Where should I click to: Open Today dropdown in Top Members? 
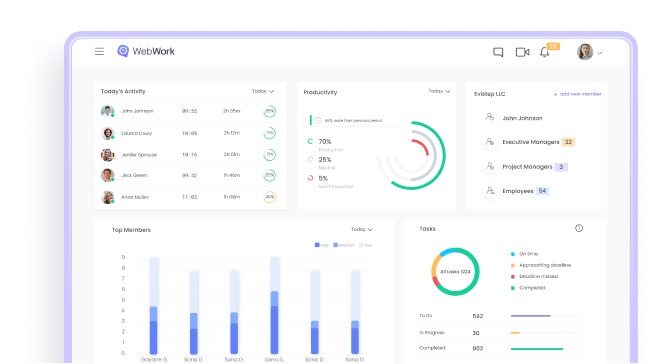point(362,229)
